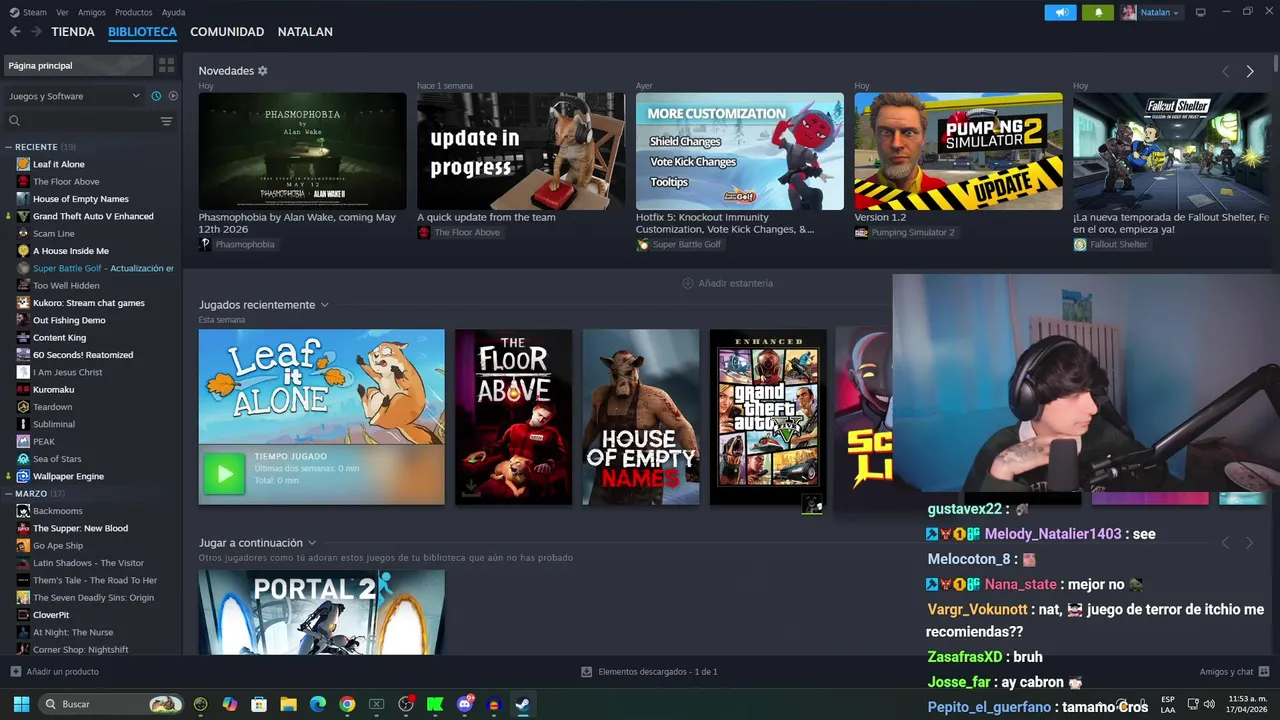This screenshot has width=1280, height=720.
Task: Open the Añadir un producto plus icon
Action: [15, 672]
